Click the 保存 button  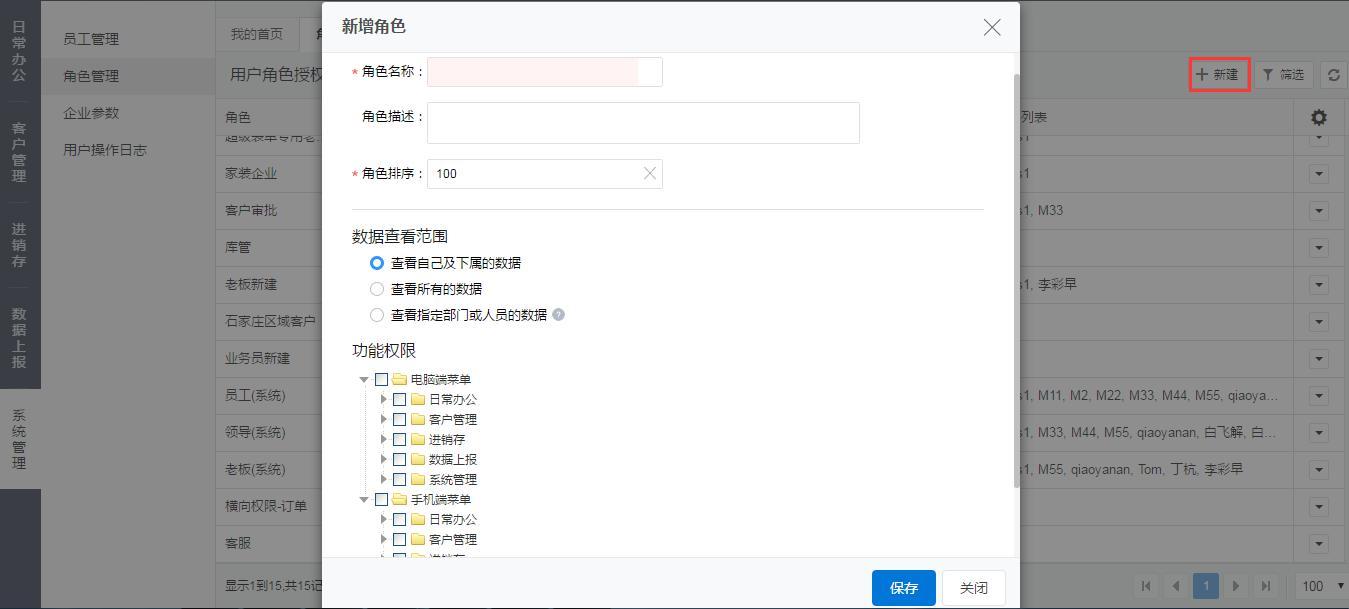pos(902,588)
